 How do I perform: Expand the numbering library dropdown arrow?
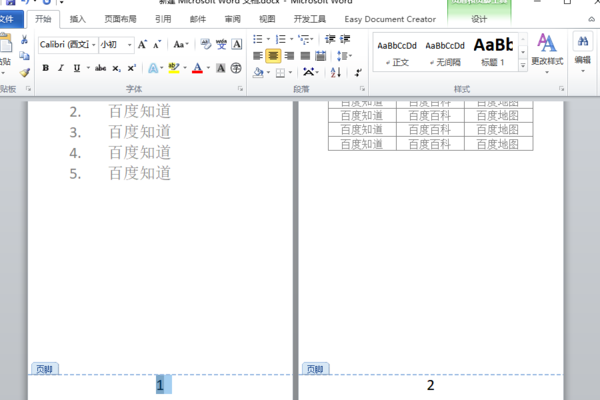pos(292,39)
